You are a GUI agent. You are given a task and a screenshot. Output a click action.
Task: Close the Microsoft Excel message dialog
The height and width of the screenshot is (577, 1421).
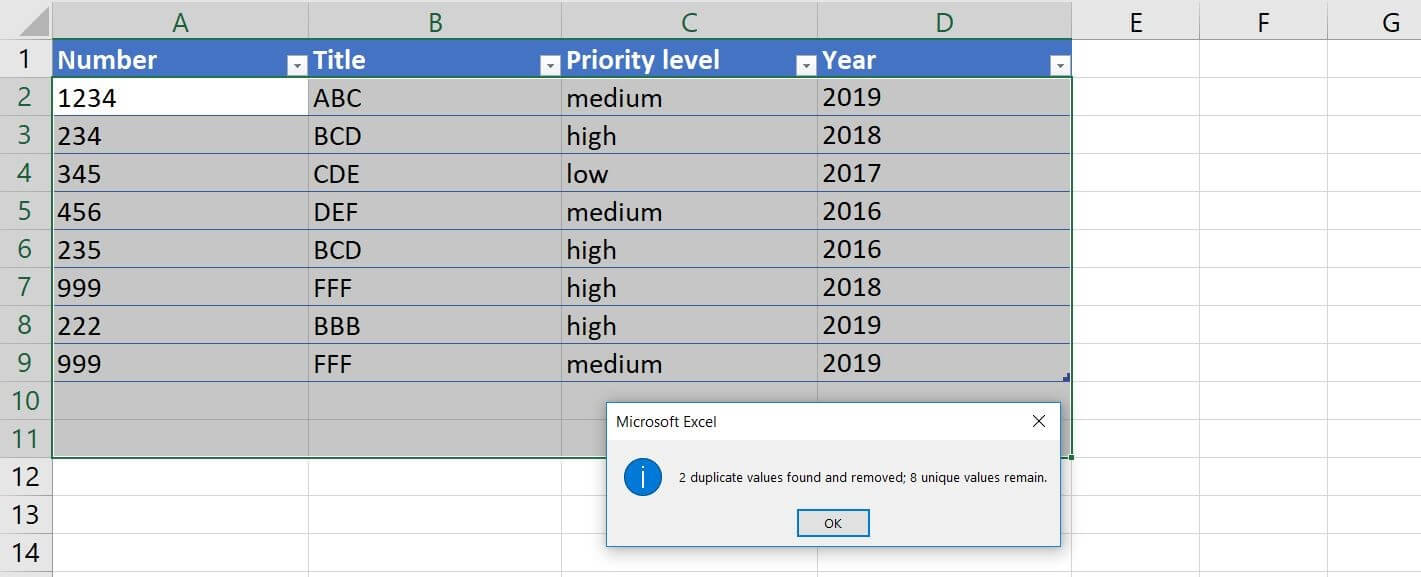1039,420
